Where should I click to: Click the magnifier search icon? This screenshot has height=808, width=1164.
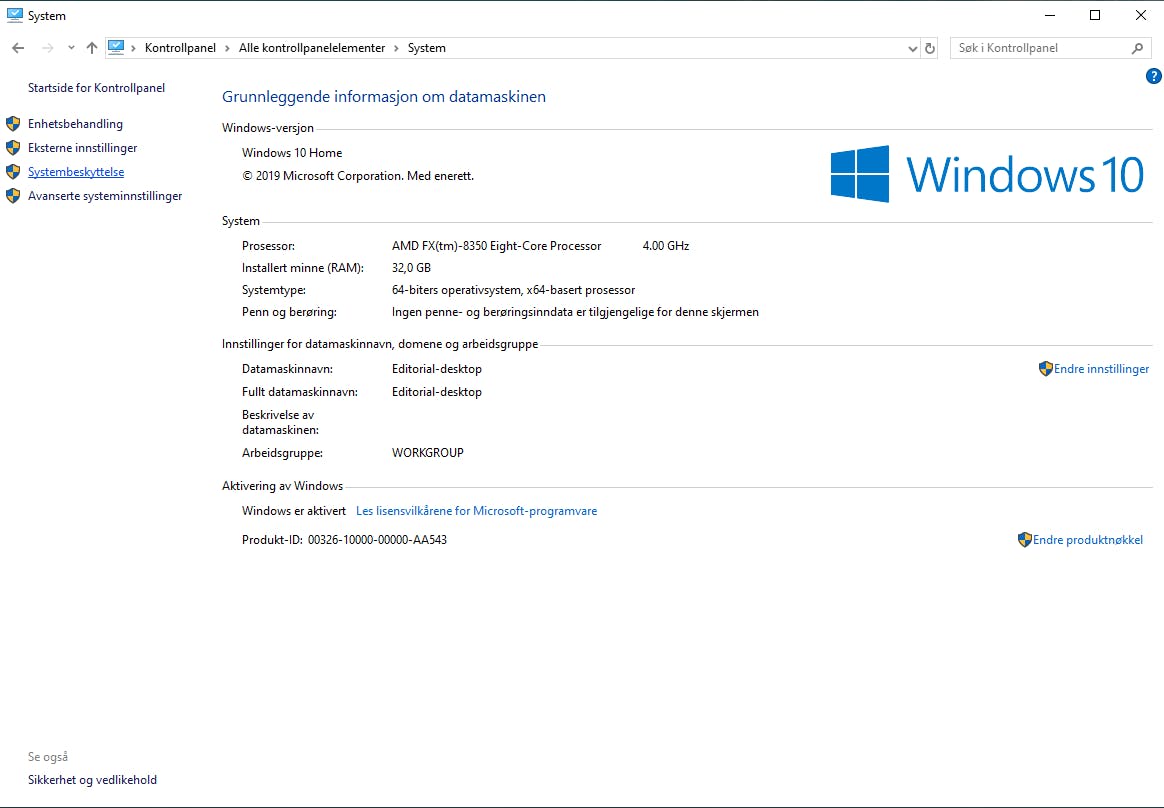point(1137,48)
